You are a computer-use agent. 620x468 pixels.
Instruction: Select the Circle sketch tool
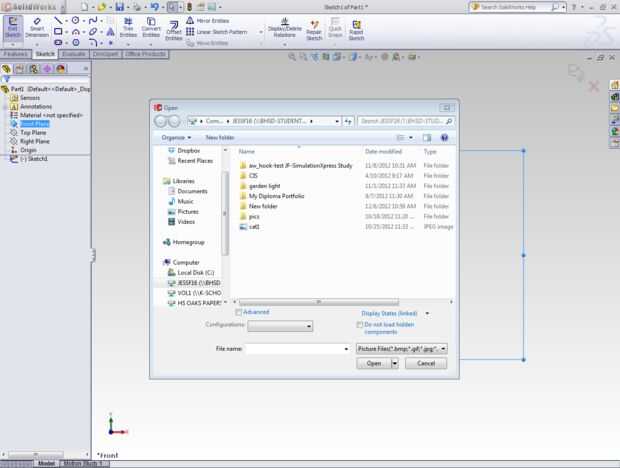(x=75, y=20)
